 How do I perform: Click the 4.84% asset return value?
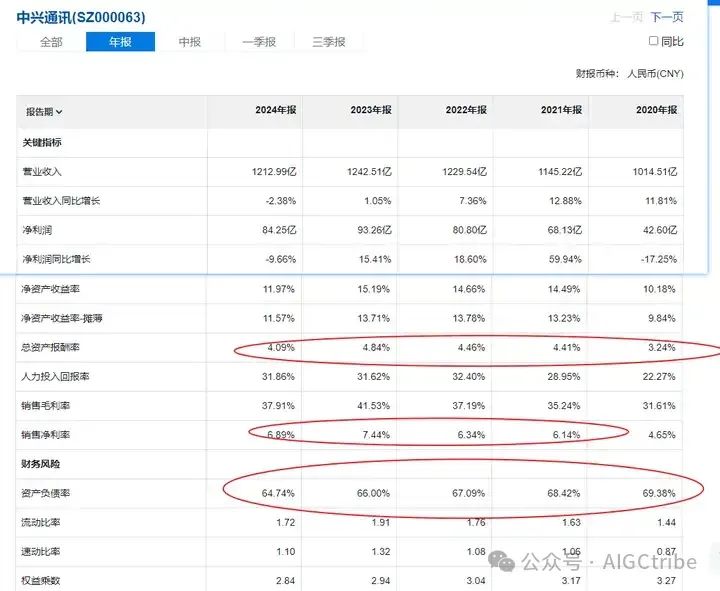tap(376, 348)
